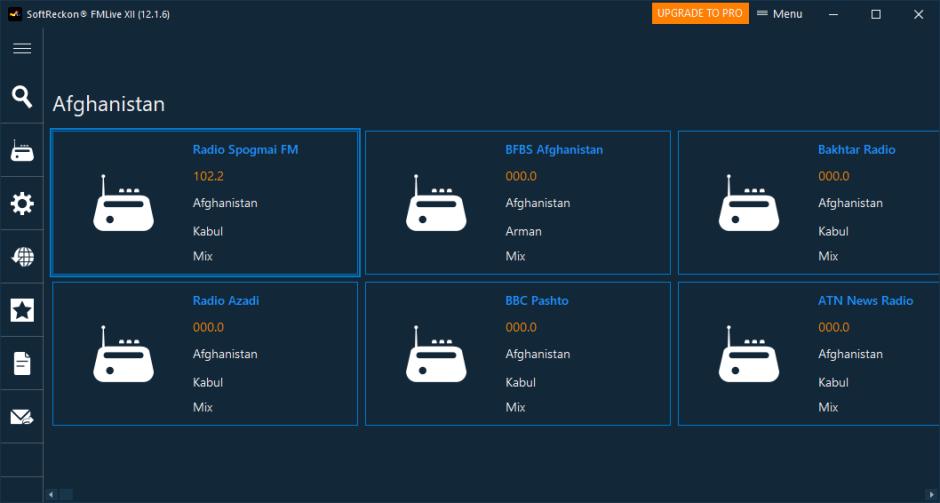
Task: Select Radio Azadi station name
Action: pos(226,301)
